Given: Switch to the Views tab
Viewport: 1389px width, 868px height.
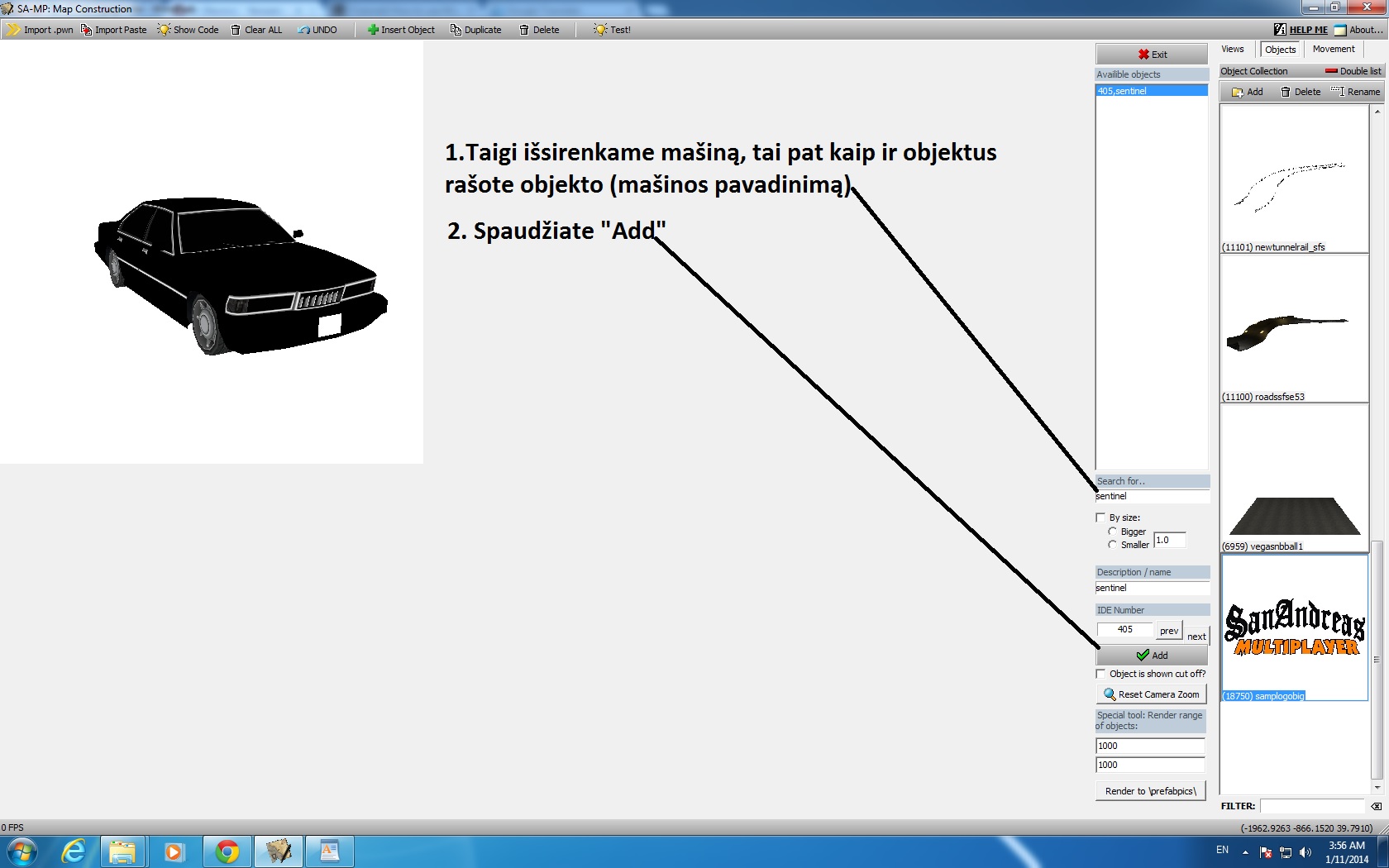Looking at the screenshot, I should pyautogui.click(x=1233, y=50).
